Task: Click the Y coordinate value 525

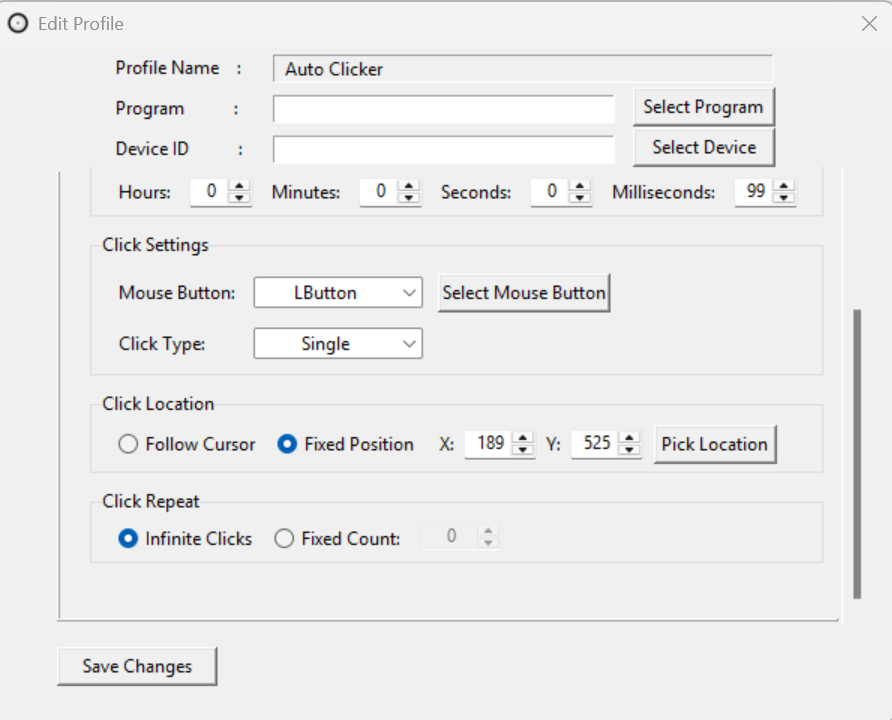Action: (x=597, y=443)
